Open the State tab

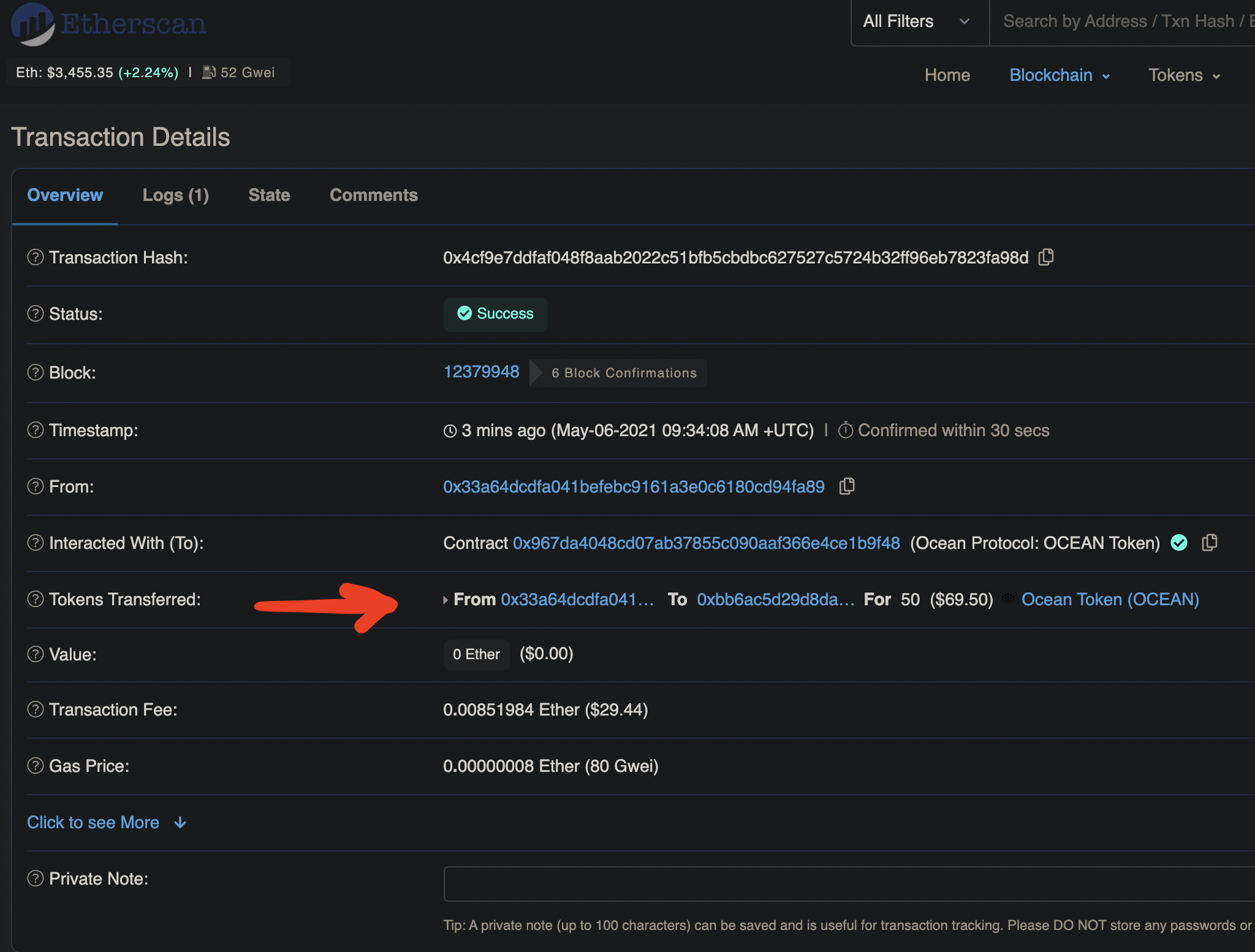[x=269, y=195]
